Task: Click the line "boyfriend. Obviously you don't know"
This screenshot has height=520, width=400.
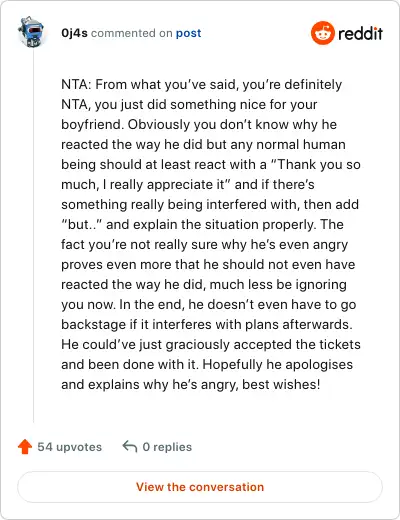Action: point(199,124)
